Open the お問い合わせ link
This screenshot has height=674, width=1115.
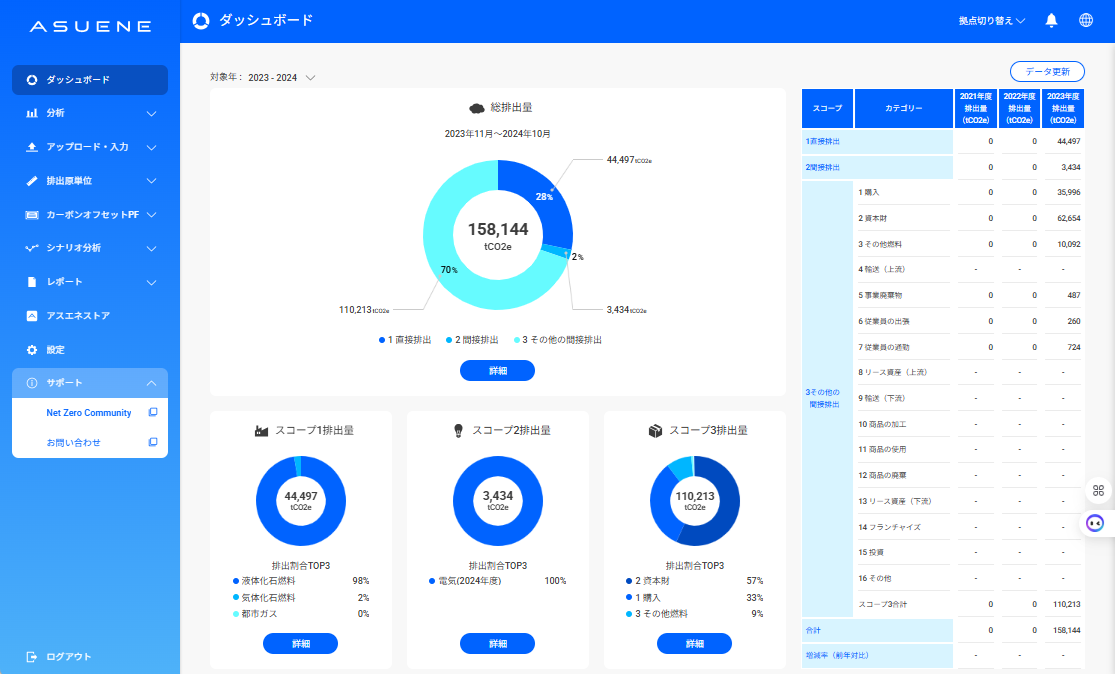tap(73, 443)
